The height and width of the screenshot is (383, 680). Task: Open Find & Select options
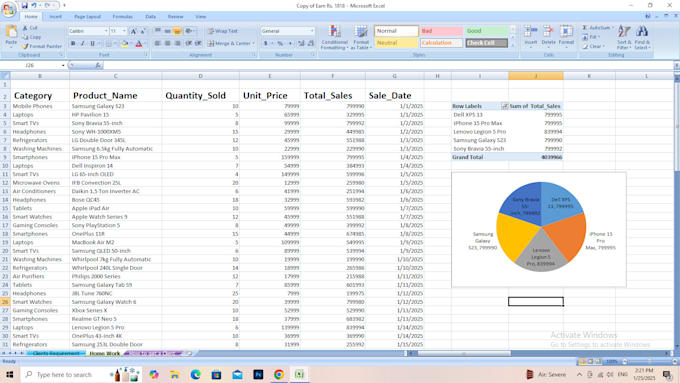pos(642,37)
